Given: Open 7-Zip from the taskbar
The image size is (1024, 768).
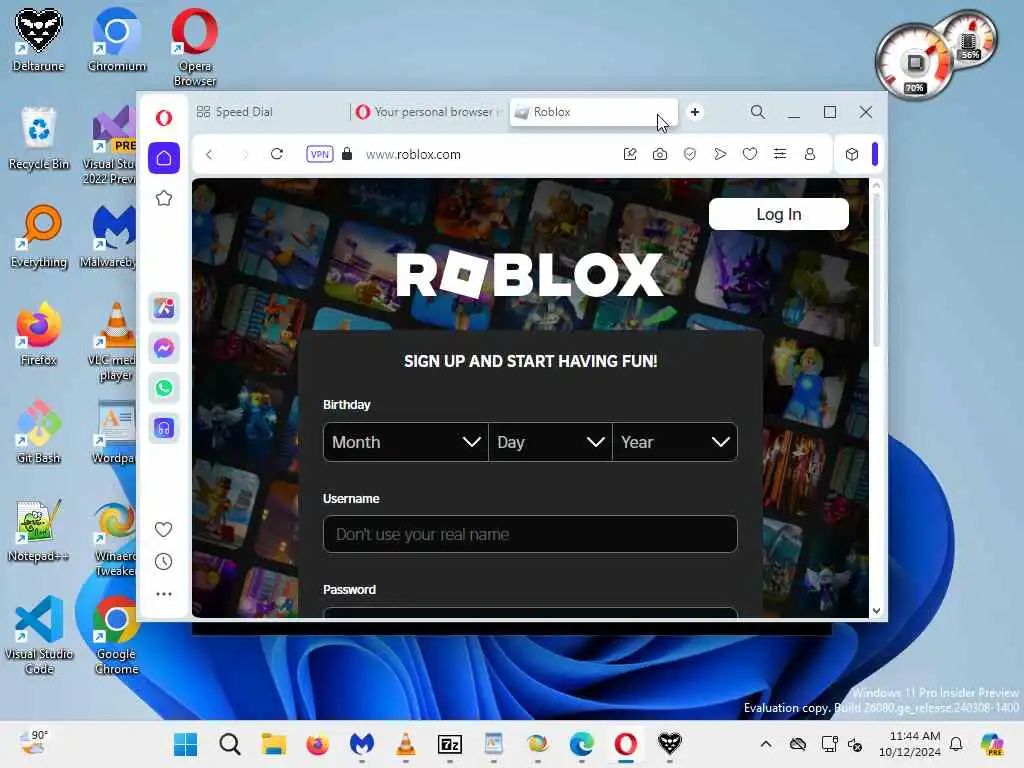Looking at the screenshot, I should coord(449,744).
